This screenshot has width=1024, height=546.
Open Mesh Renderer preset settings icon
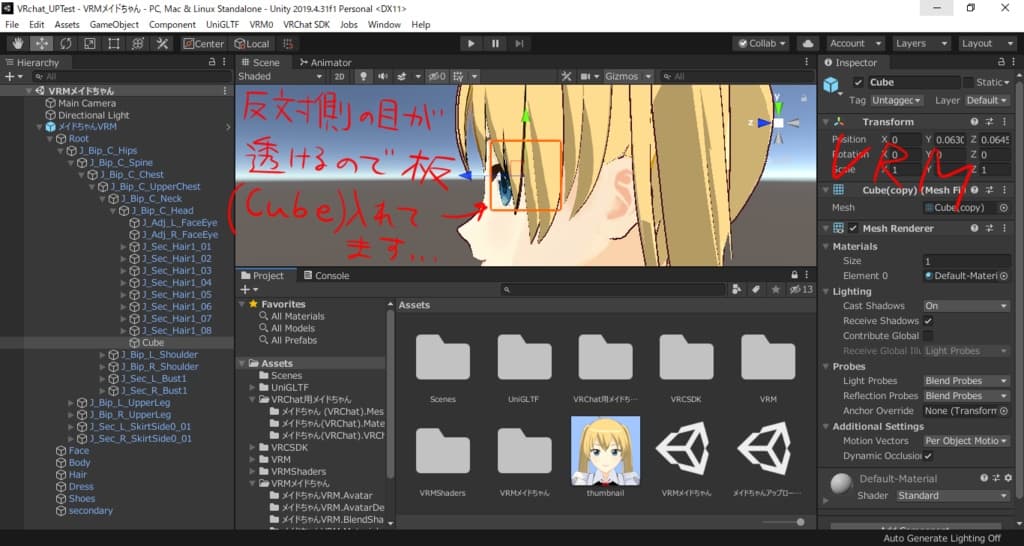click(x=989, y=229)
